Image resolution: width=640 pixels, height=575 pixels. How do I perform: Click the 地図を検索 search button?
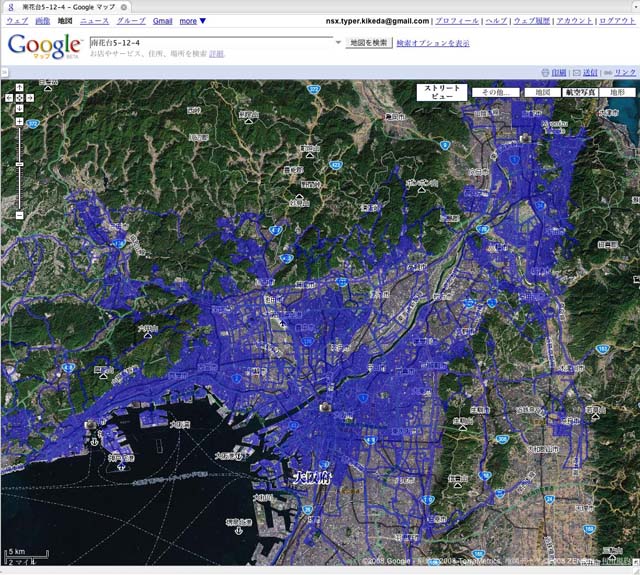(369, 42)
